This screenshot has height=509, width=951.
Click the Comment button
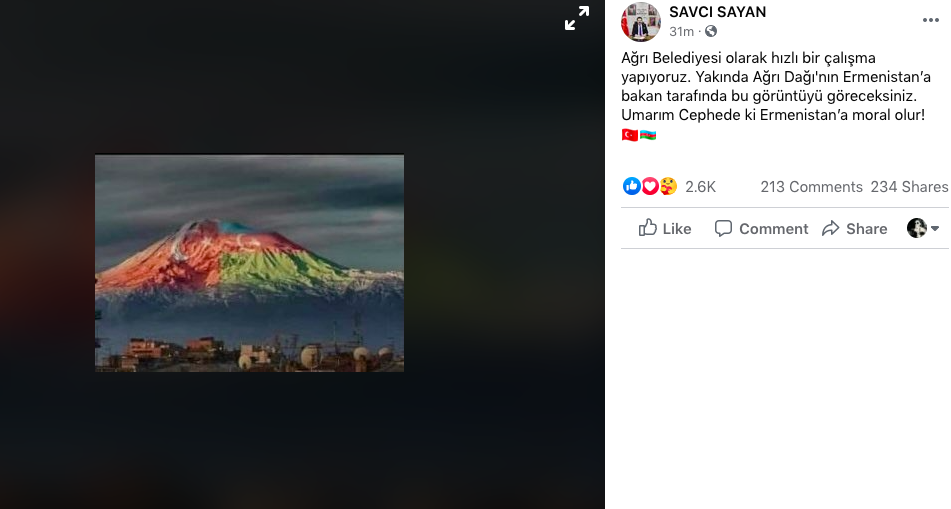tap(761, 228)
